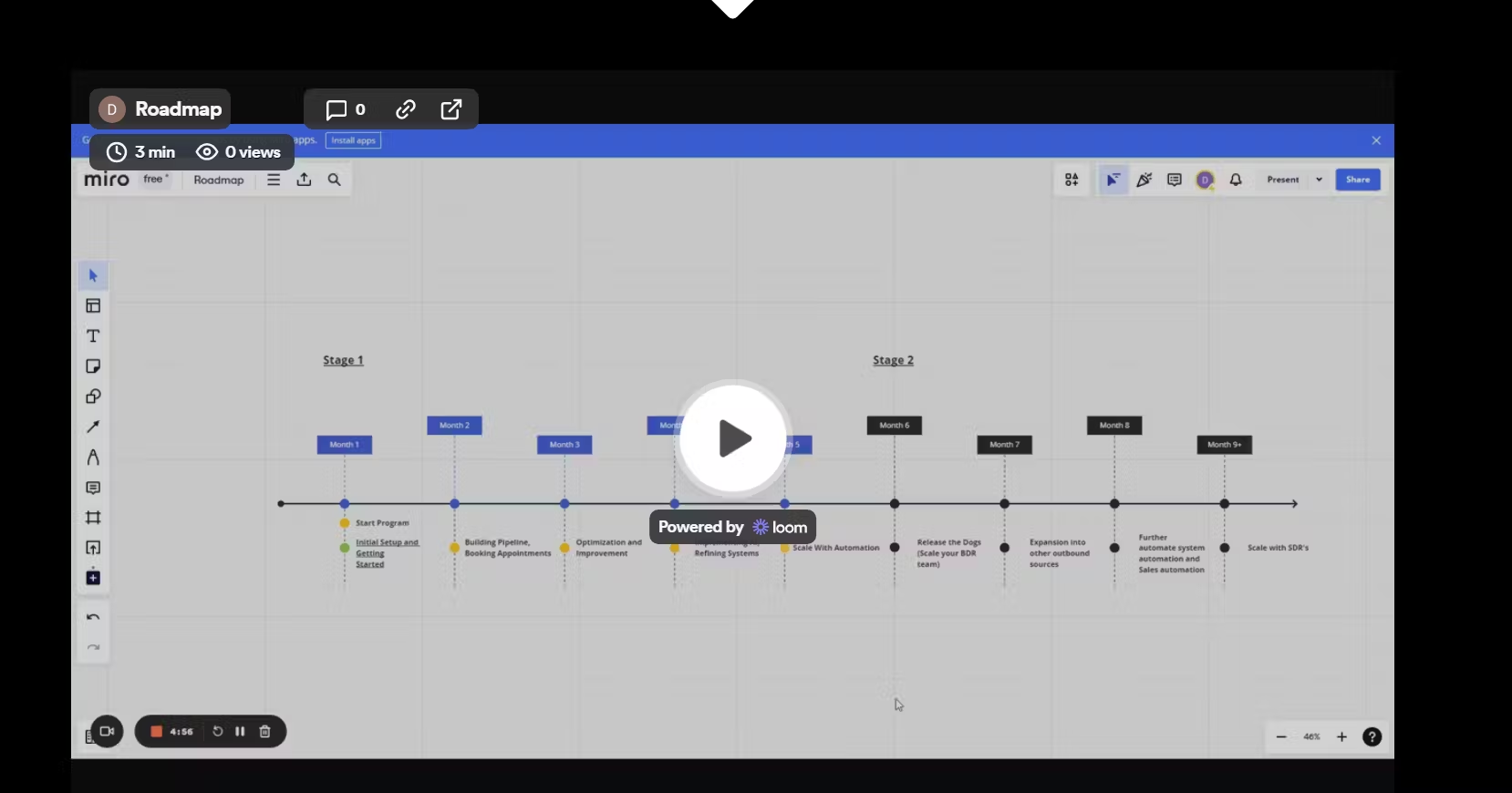
Task: Click the blue Share button
Action: (1358, 180)
